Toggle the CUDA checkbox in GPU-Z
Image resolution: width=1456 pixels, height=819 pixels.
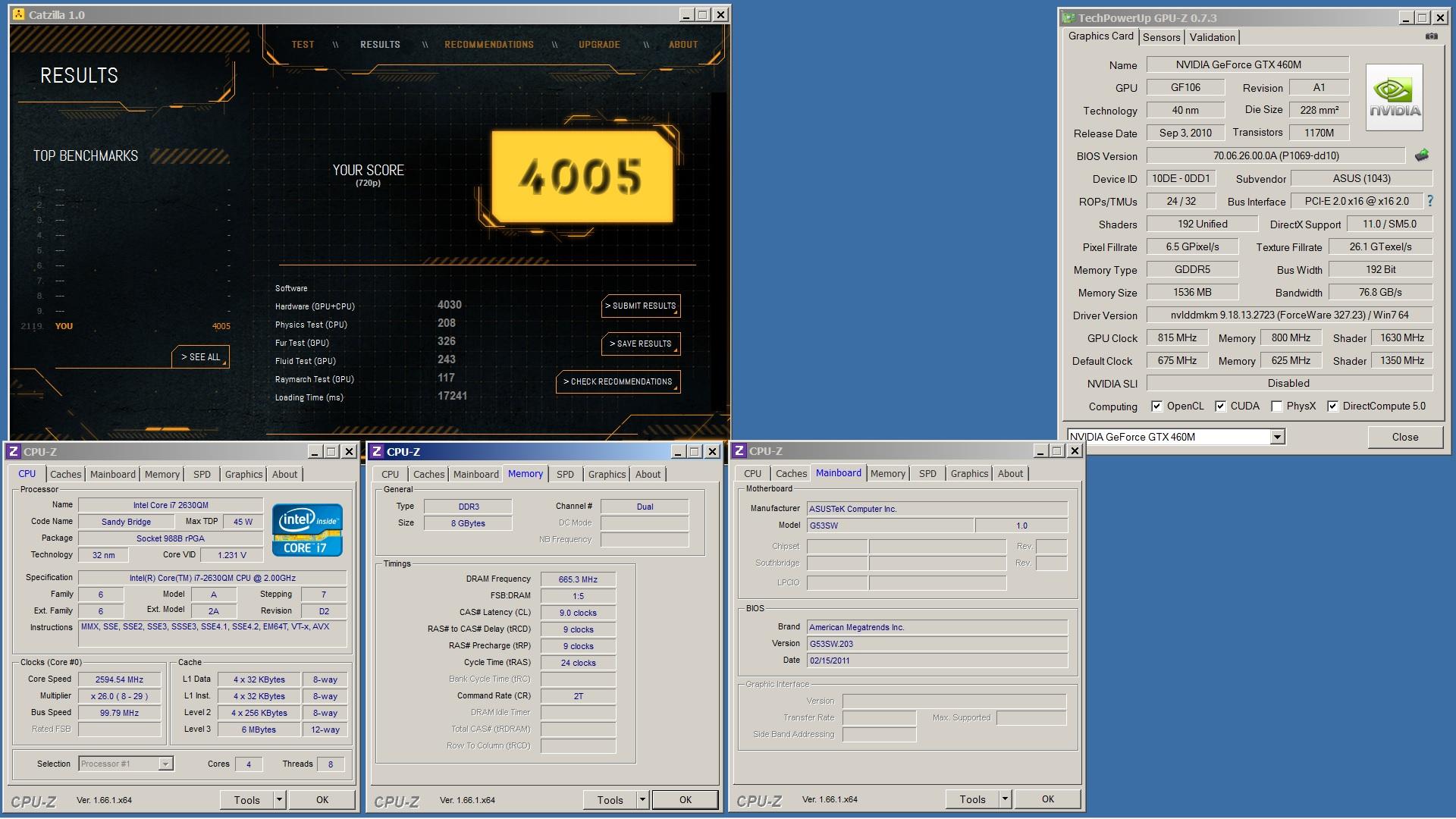[x=1220, y=406]
